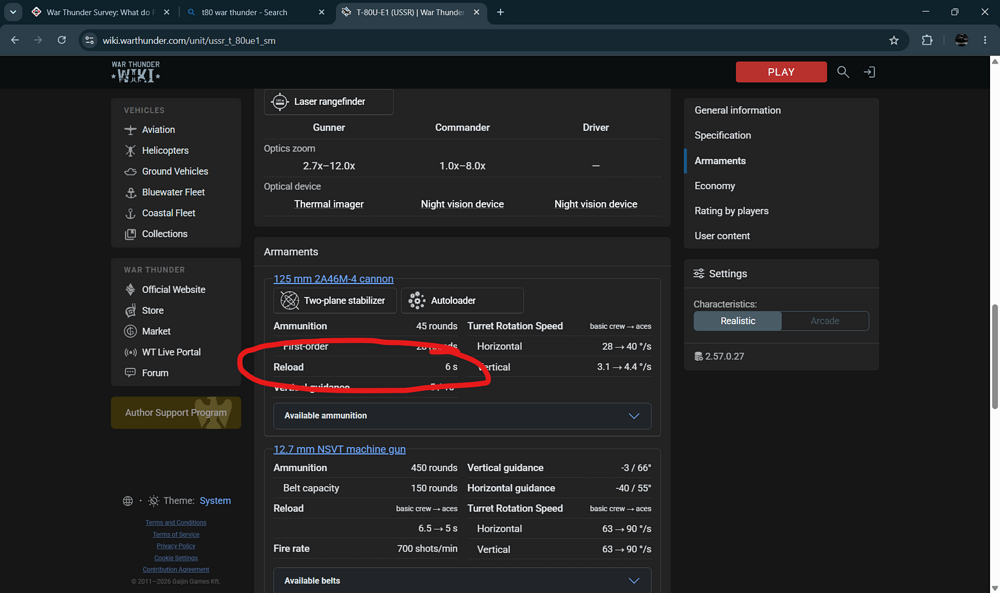Screen dimensions: 1000x593
Task: Click the login arrow icon
Action: [x=869, y=72]
